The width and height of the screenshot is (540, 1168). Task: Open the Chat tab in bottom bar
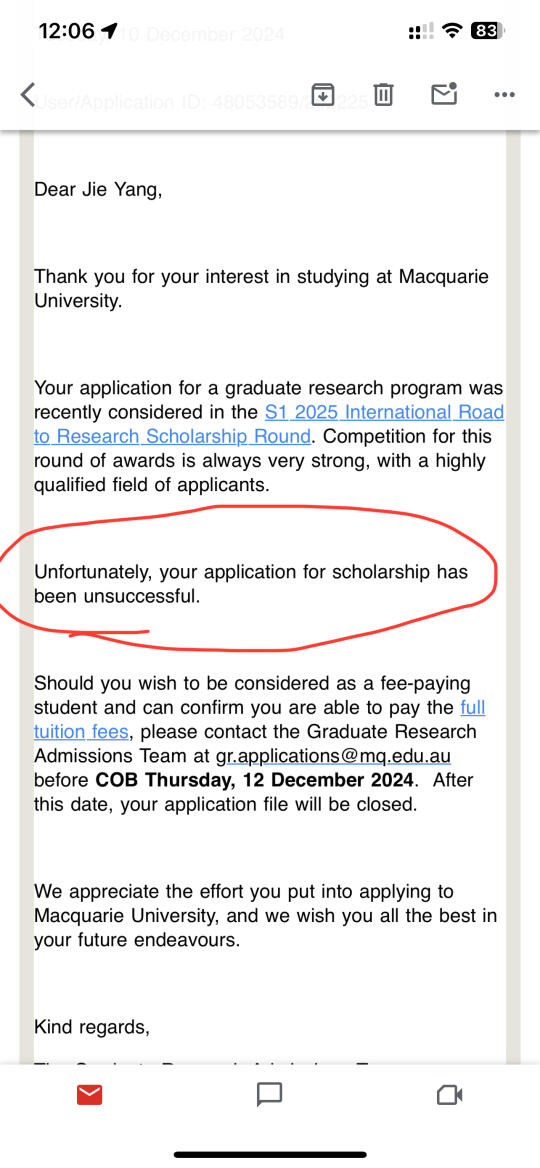[269, 1094]
